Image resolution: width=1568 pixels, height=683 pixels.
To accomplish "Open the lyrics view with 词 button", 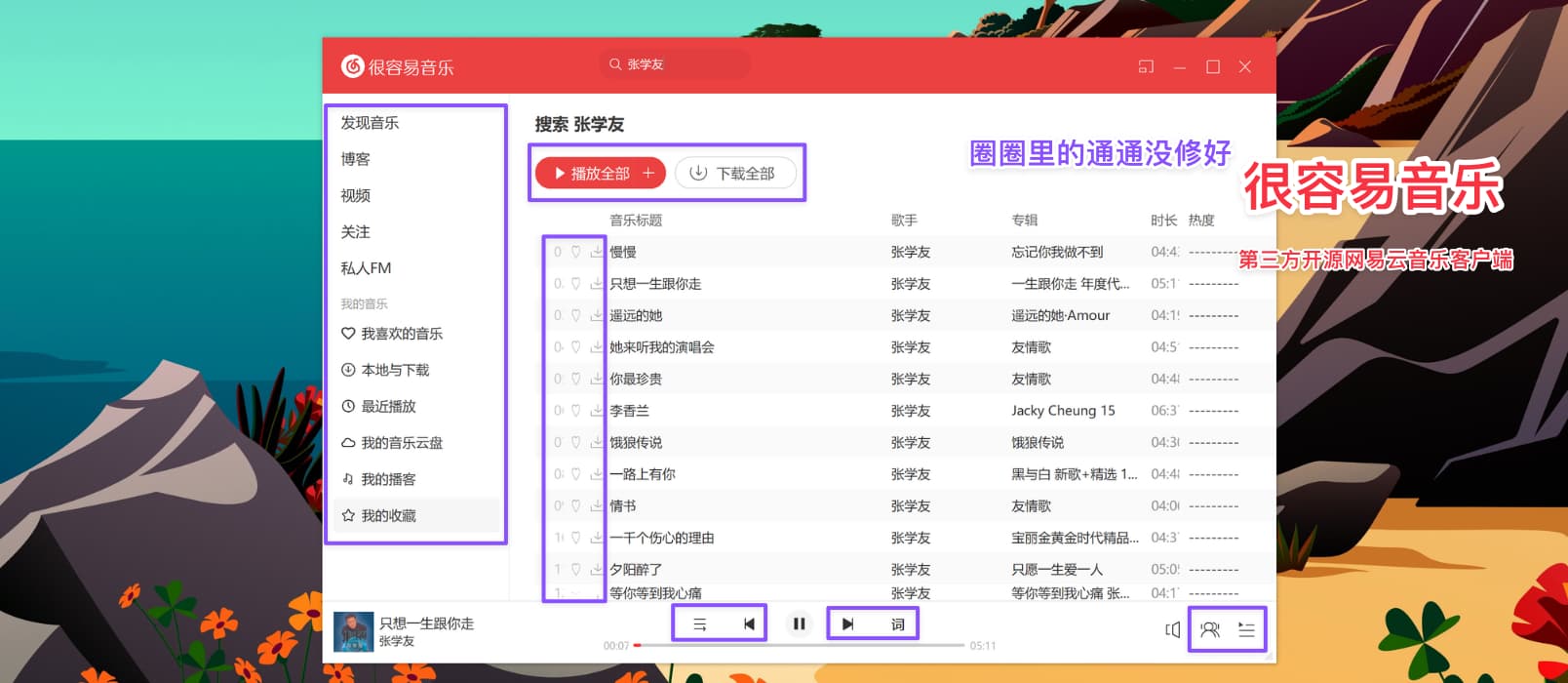I will (x=897, y=624).
